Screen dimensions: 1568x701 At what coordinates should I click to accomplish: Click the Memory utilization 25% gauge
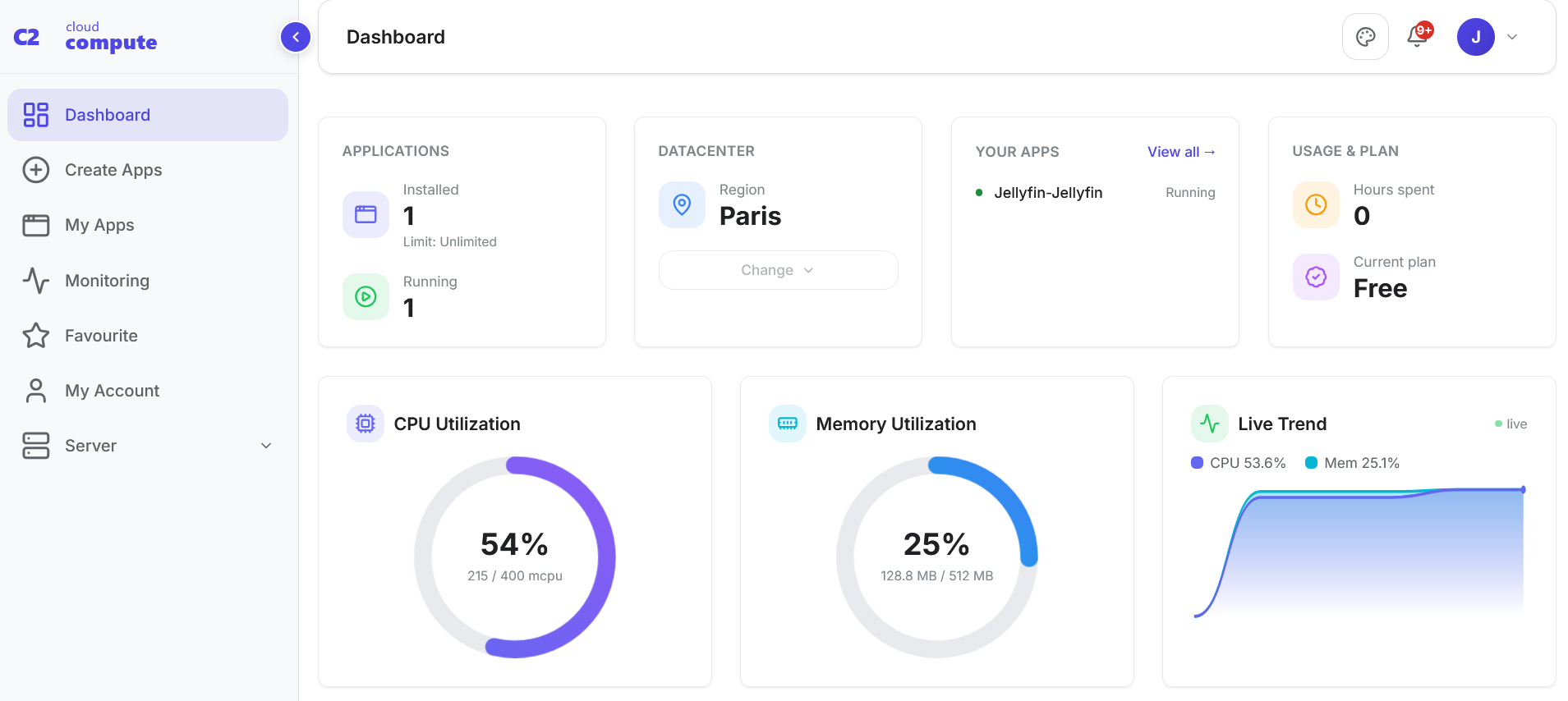point(937,557)
